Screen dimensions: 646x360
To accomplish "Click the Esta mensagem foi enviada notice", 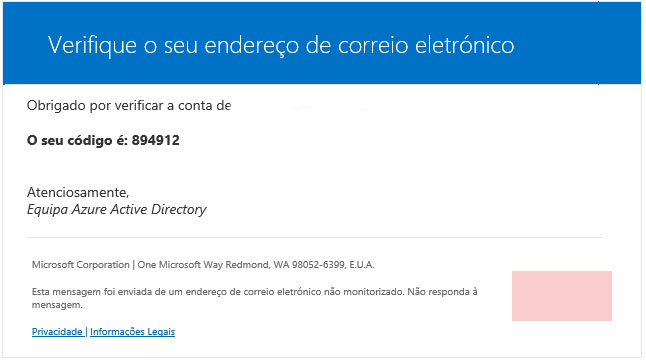I will 218,292.
